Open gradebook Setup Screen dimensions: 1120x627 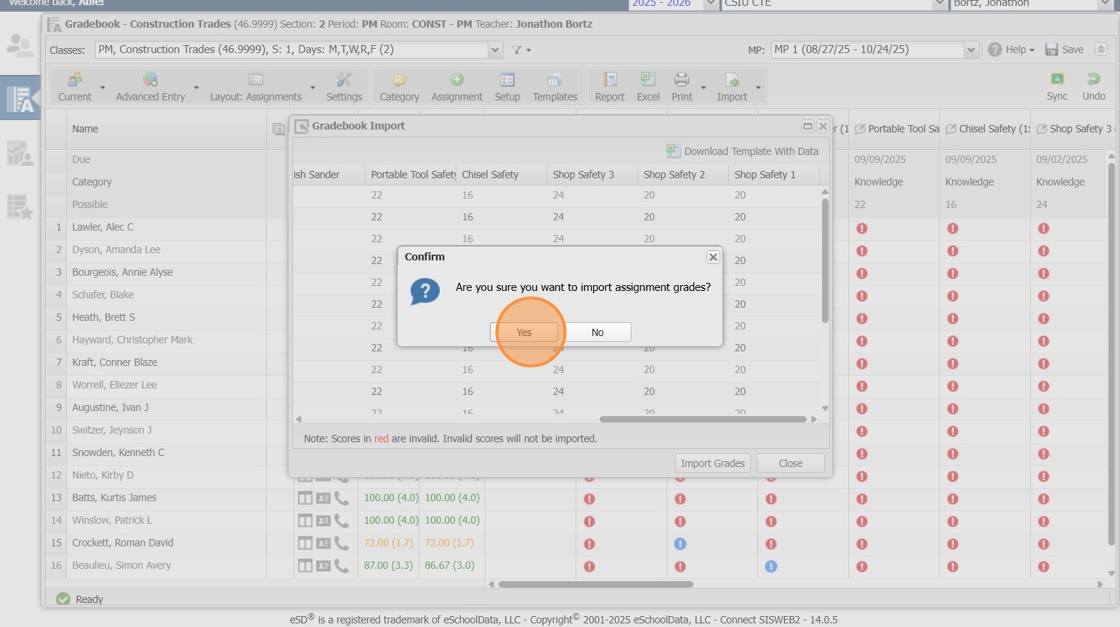click(507, 87)
